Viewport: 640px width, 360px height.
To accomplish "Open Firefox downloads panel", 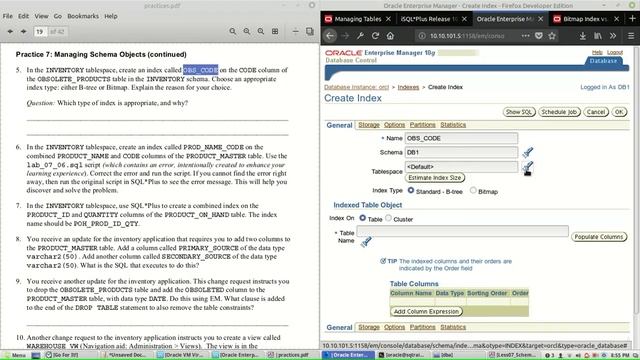I will point(582,36).
